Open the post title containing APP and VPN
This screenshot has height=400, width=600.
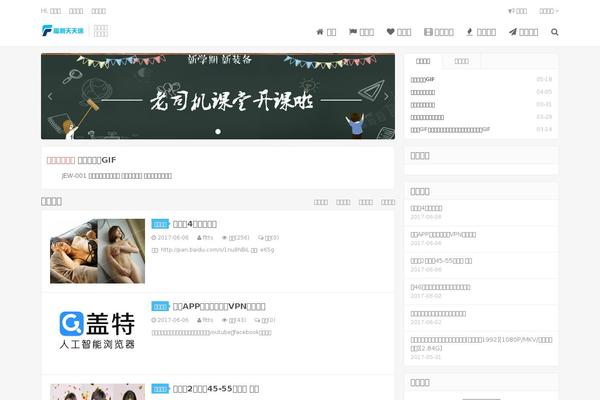[x=219, y=306]
